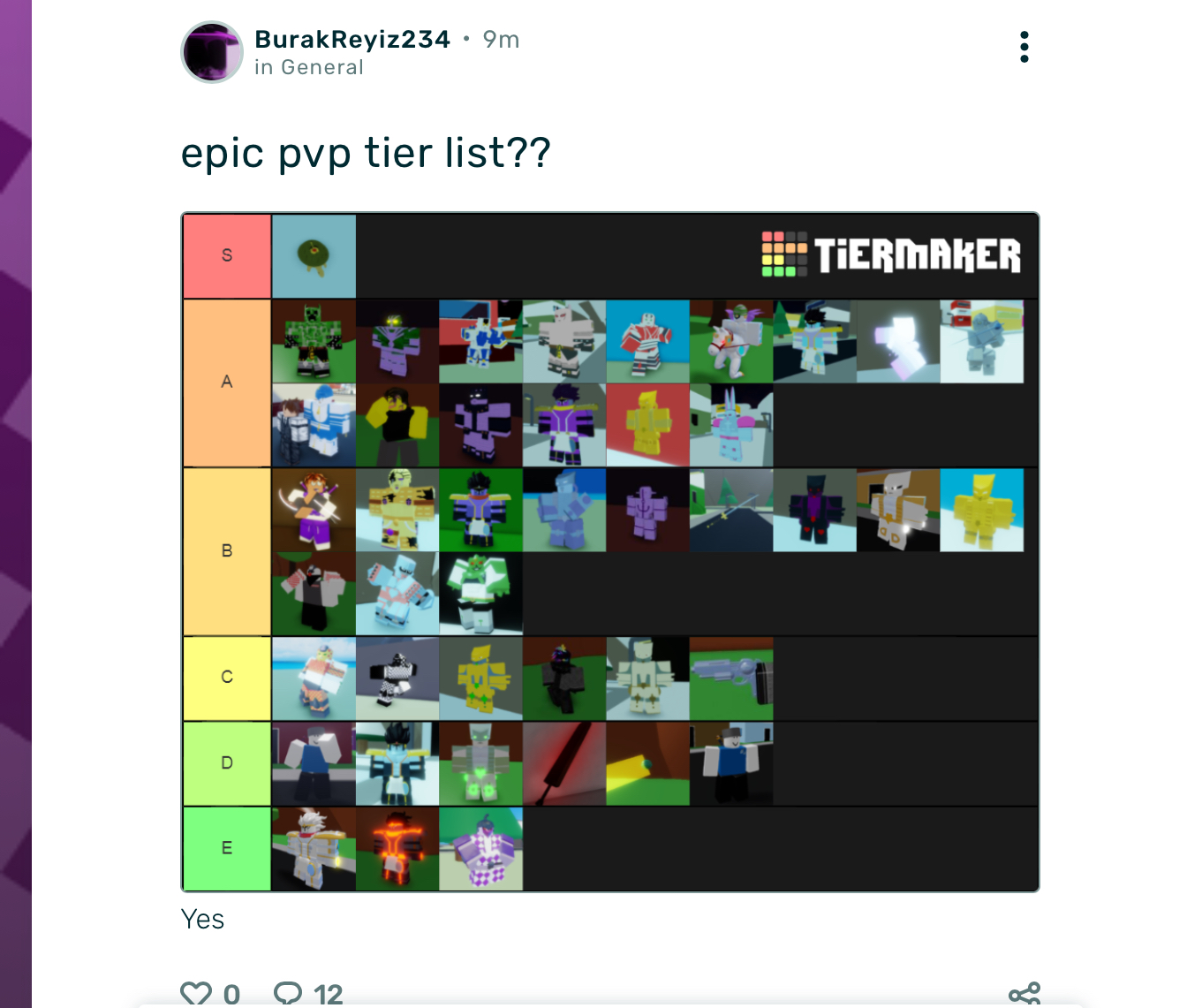Click the turtle item in S tier
Screen dimensions: 1202x1008
pos(314,256)
